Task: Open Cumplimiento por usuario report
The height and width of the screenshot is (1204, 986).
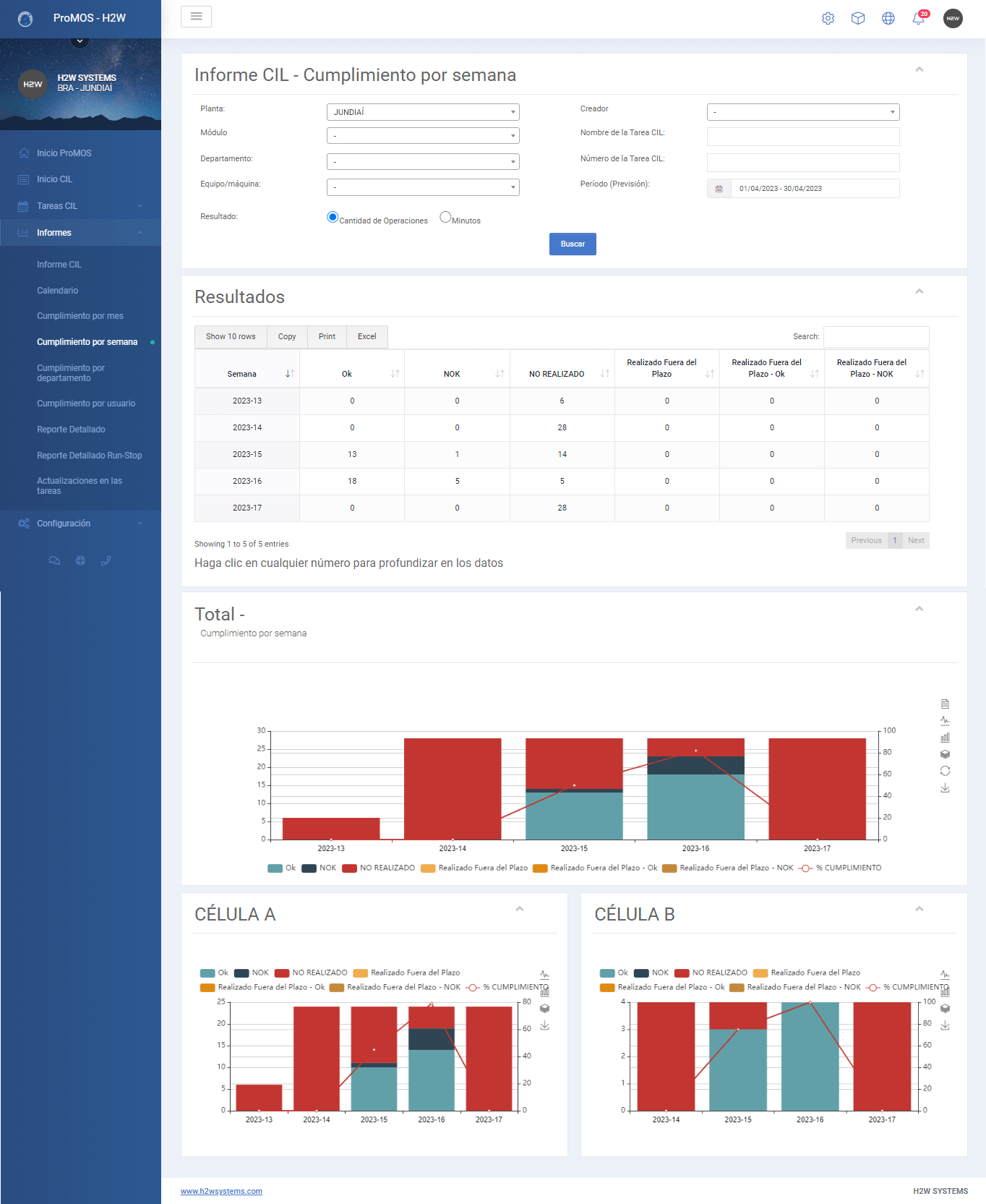Action: (x=86, y=404)
